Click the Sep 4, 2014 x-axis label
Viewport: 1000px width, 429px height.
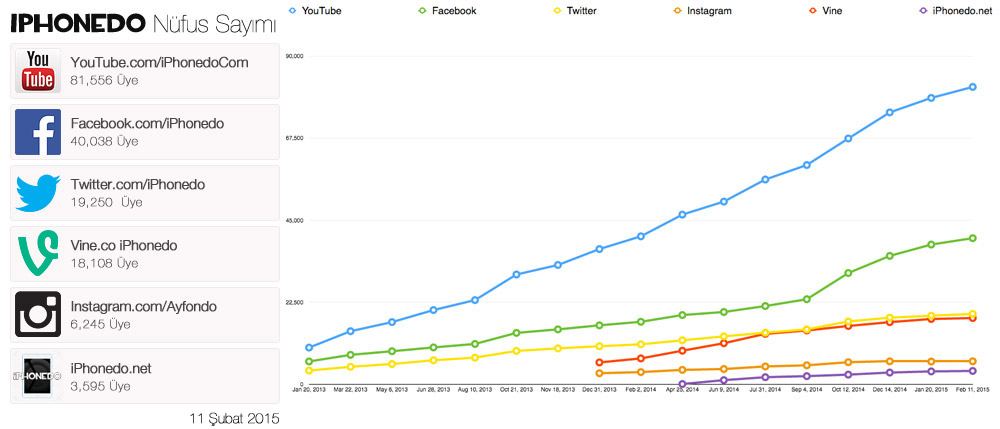(807, 389)
